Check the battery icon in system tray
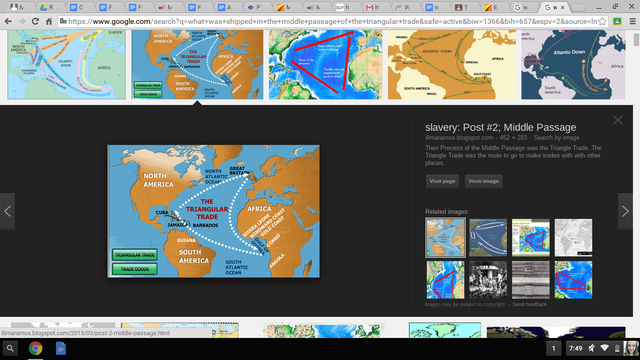Image resolution: width=640 pixels, height=360 pixels. point(617,348)
